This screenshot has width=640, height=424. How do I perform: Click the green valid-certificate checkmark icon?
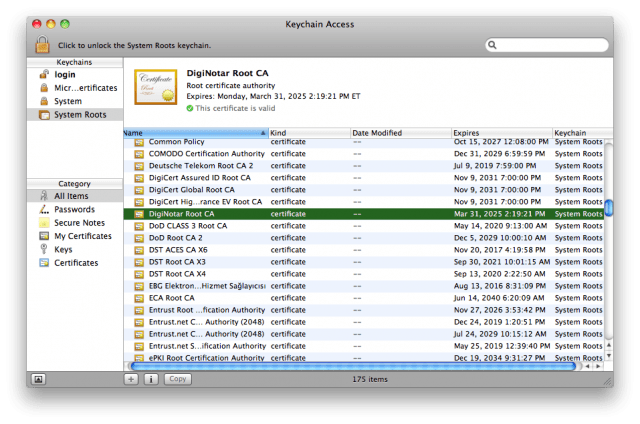(x=190, y=109)
